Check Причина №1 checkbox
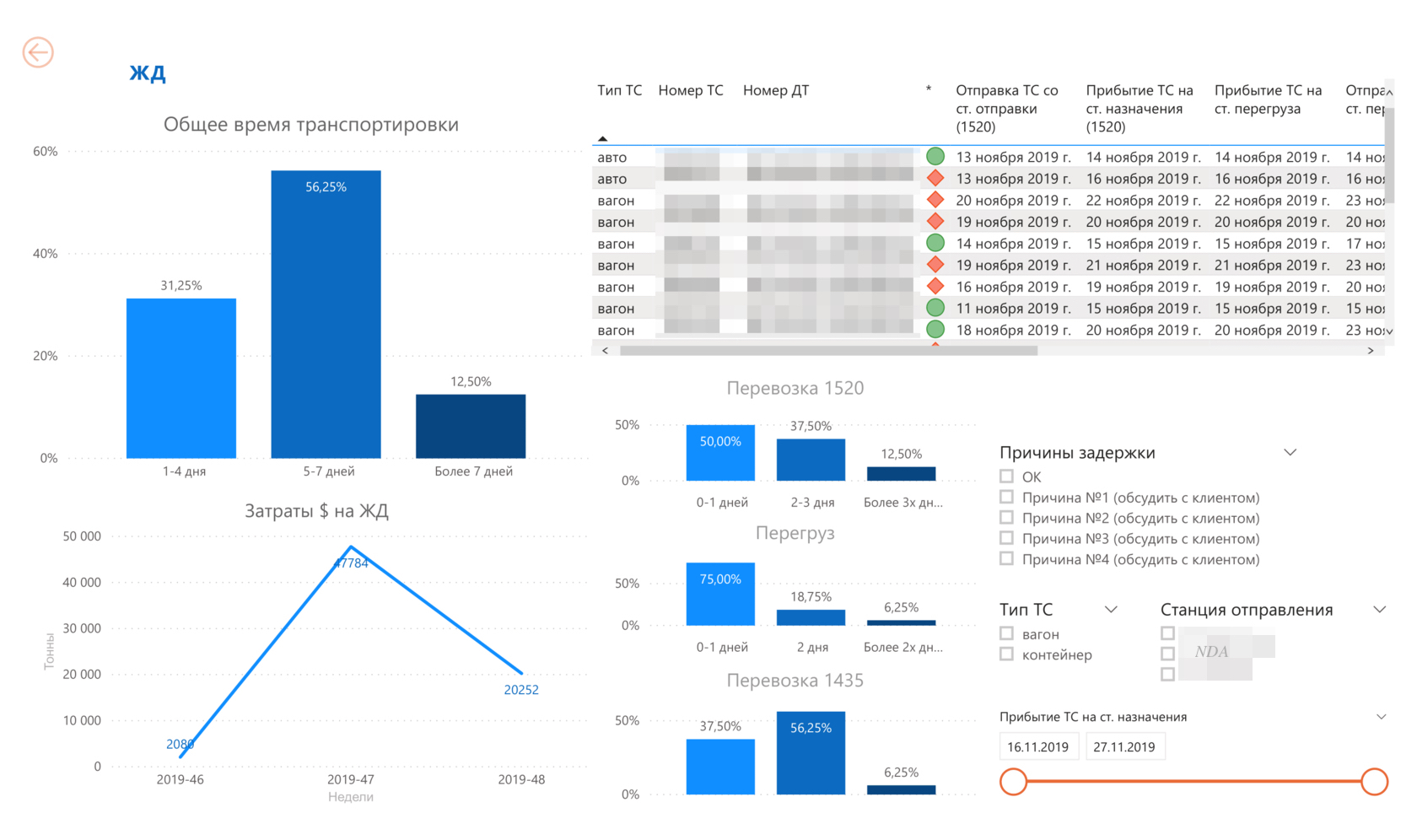Screen dimensions: 1417x840 (x=1006, y=497)
